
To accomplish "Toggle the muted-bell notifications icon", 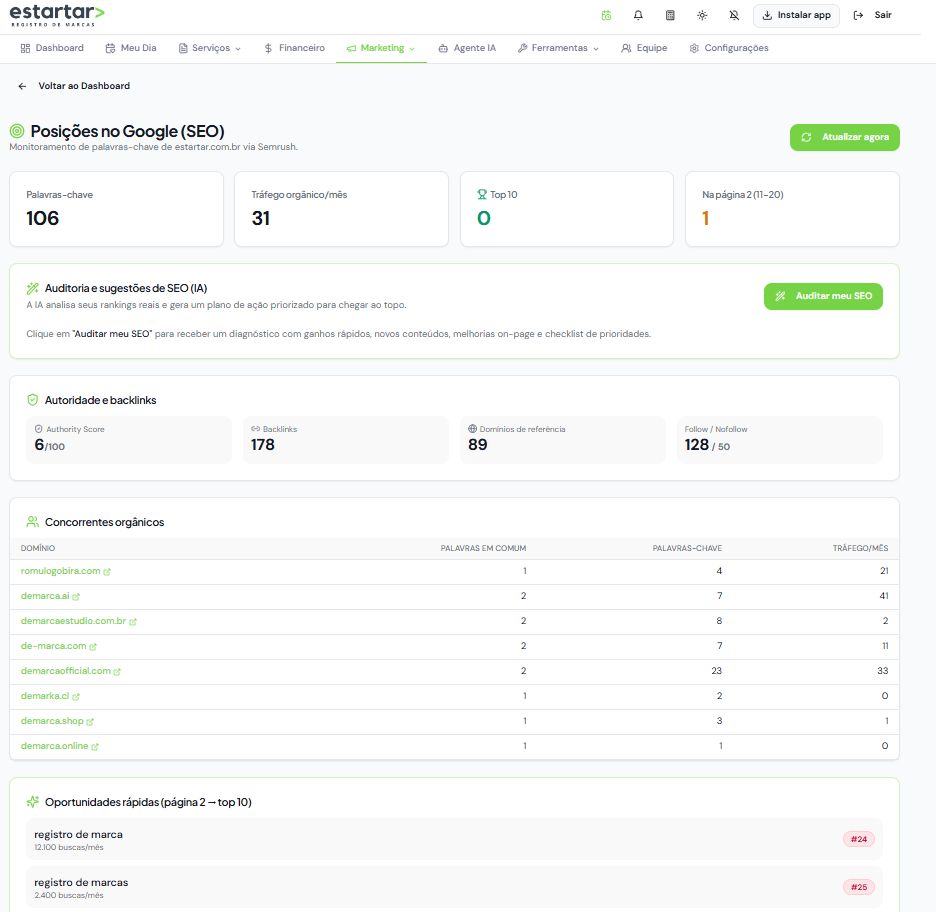I will click(734, 16).
